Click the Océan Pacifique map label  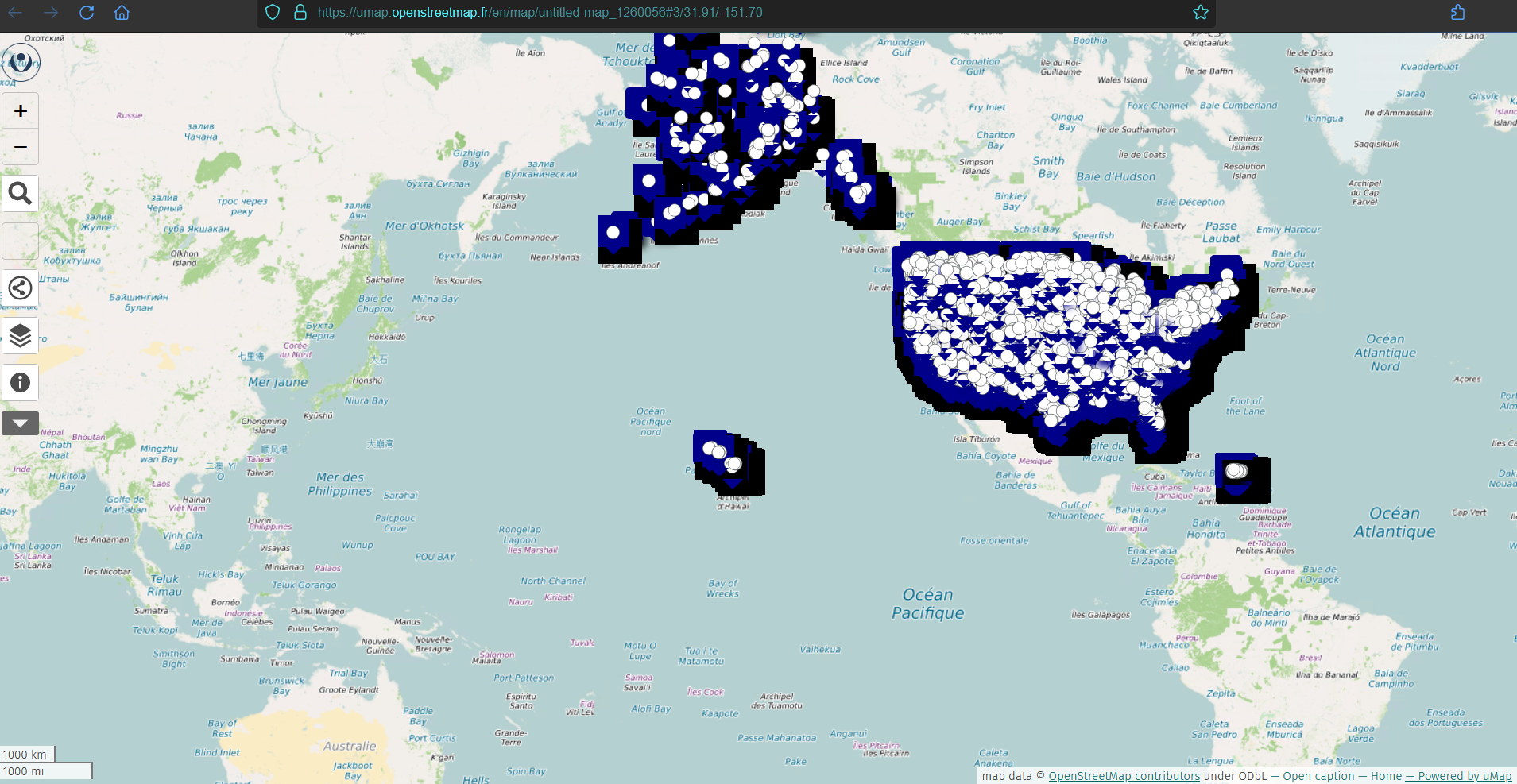click(927, 604)
